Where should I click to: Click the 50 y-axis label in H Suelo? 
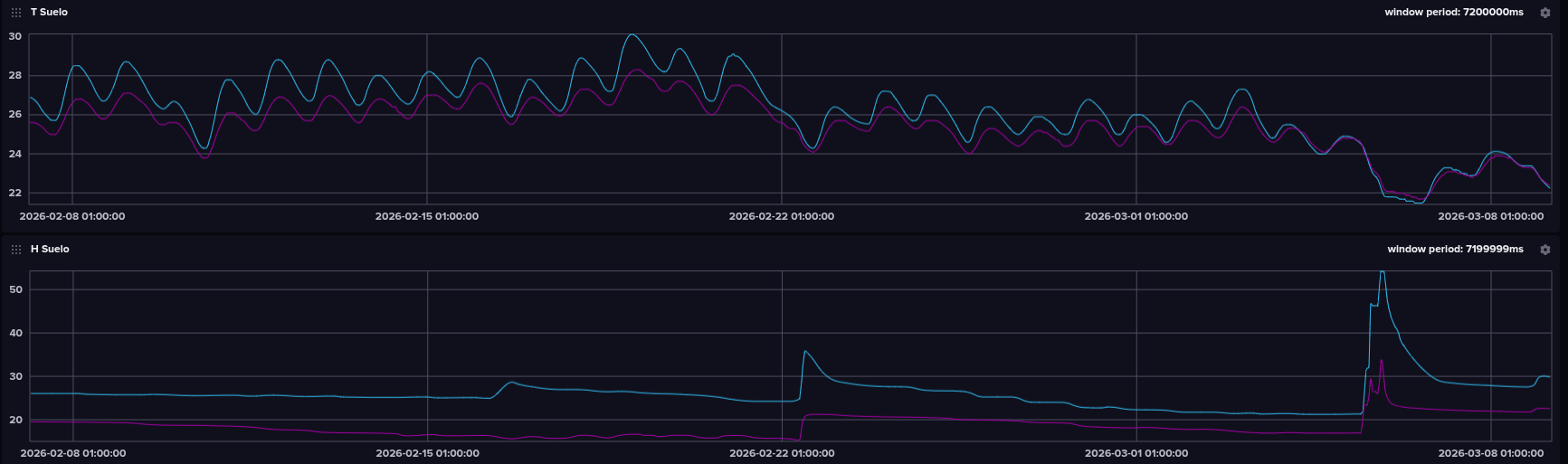(x=14, y=289)
